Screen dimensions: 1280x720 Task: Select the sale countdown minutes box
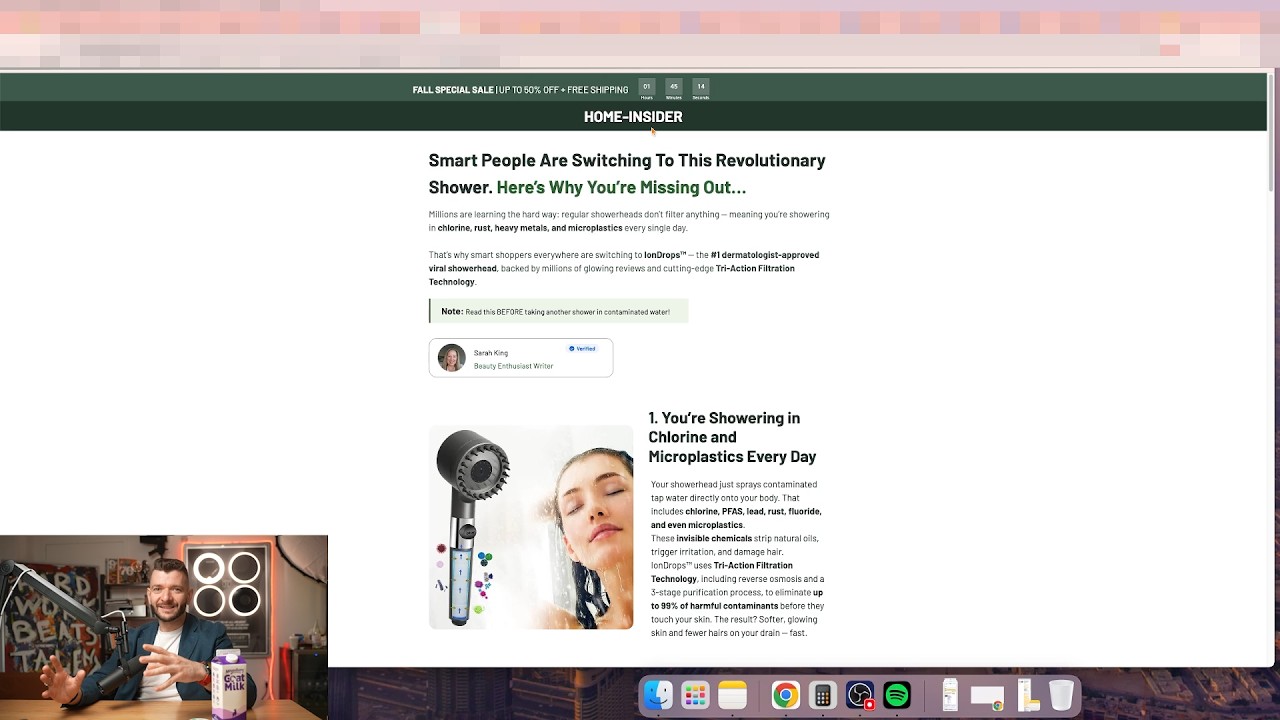(674, 89)
